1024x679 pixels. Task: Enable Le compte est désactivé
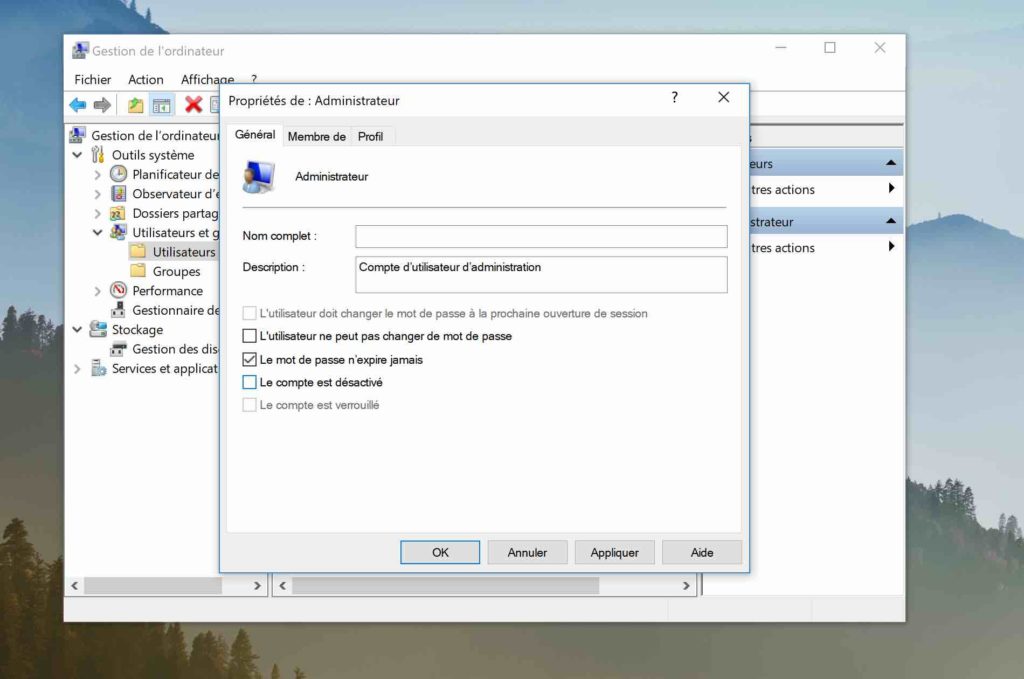click(249, 382)
